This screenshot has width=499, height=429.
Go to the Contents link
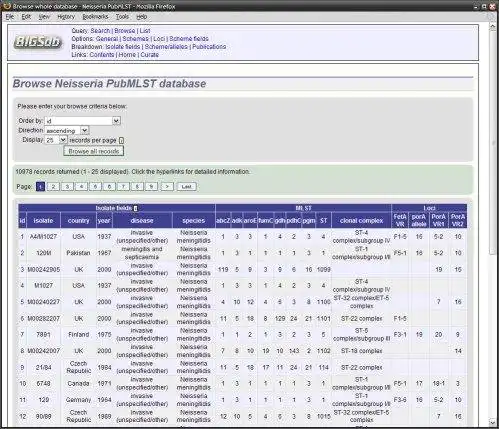coord(102,55)
